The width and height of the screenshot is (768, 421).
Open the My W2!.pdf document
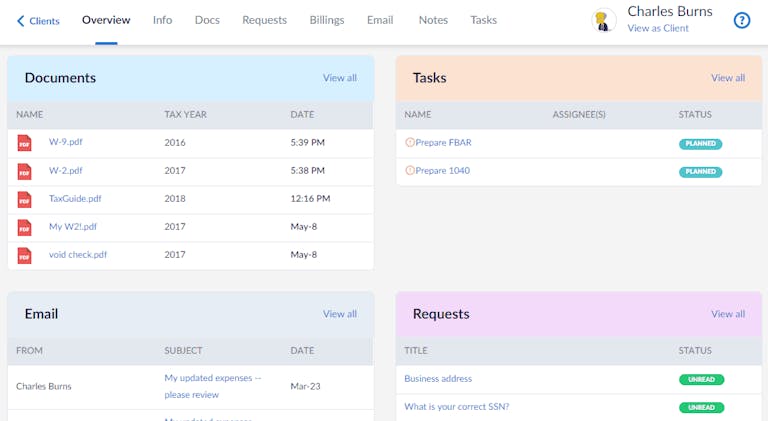pos(73,227)
